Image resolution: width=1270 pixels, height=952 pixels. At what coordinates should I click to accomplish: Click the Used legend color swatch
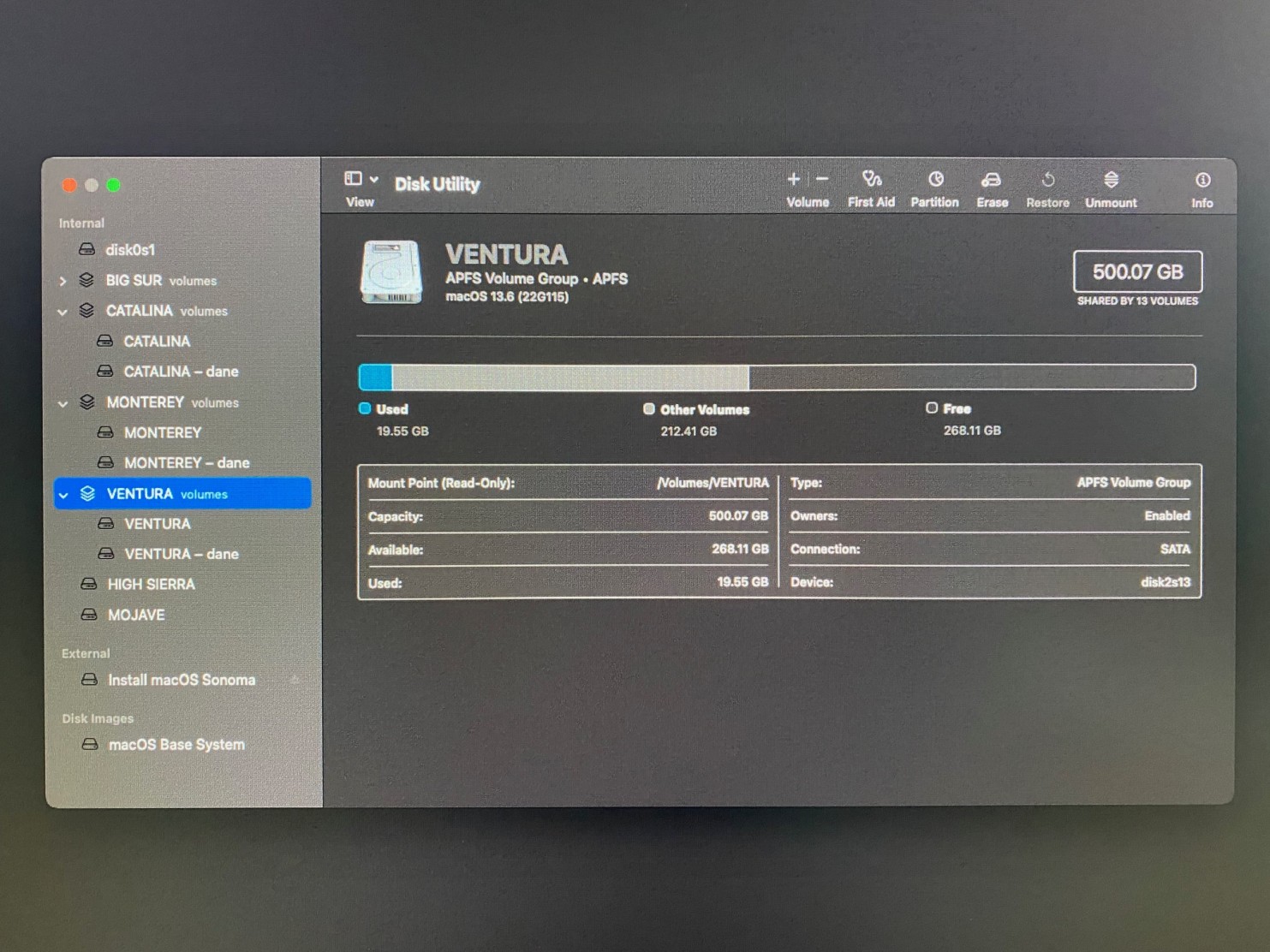[x=365, y=408]
